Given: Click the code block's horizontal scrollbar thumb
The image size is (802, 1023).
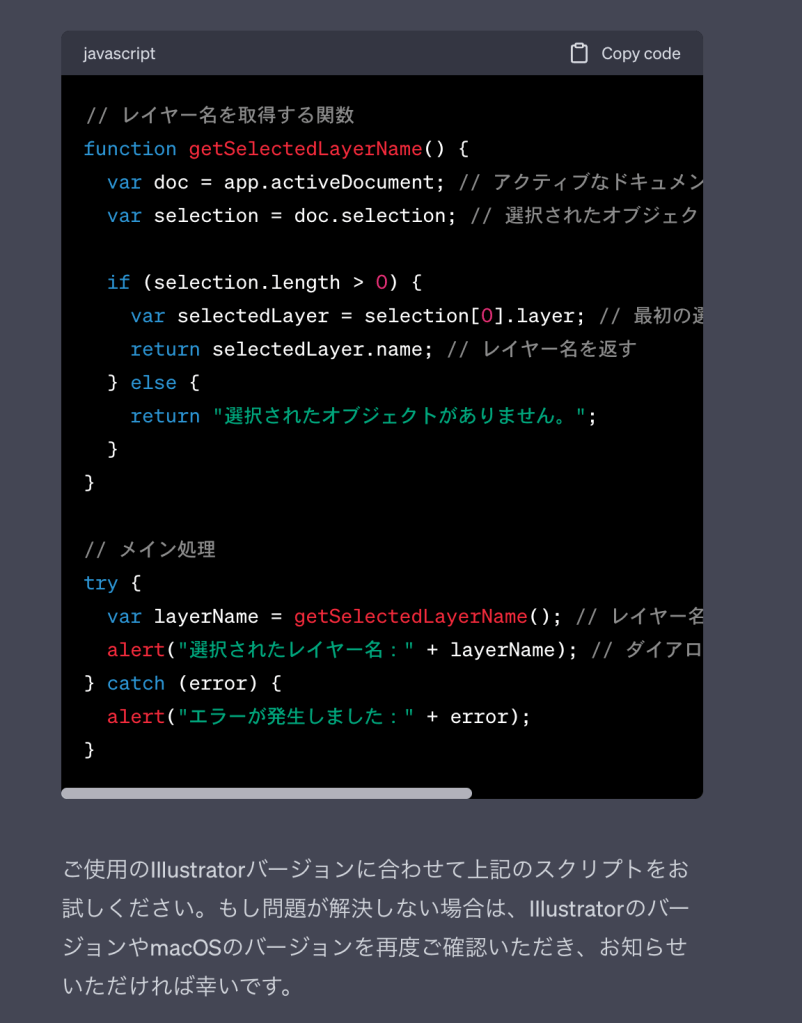Looking at the screenshot, I should (266, 793).
